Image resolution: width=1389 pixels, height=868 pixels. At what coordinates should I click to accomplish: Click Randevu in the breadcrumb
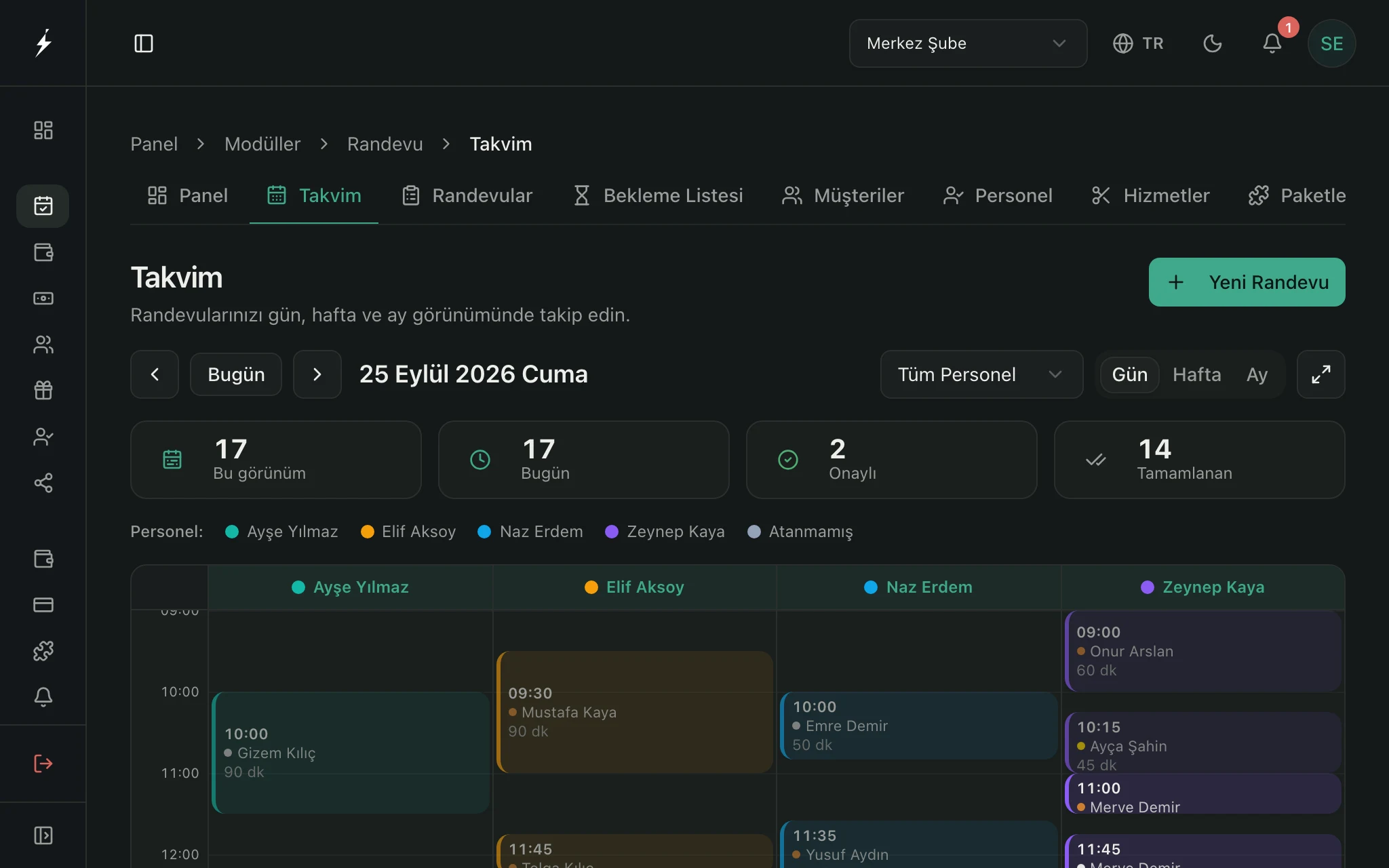click(385, 144)
